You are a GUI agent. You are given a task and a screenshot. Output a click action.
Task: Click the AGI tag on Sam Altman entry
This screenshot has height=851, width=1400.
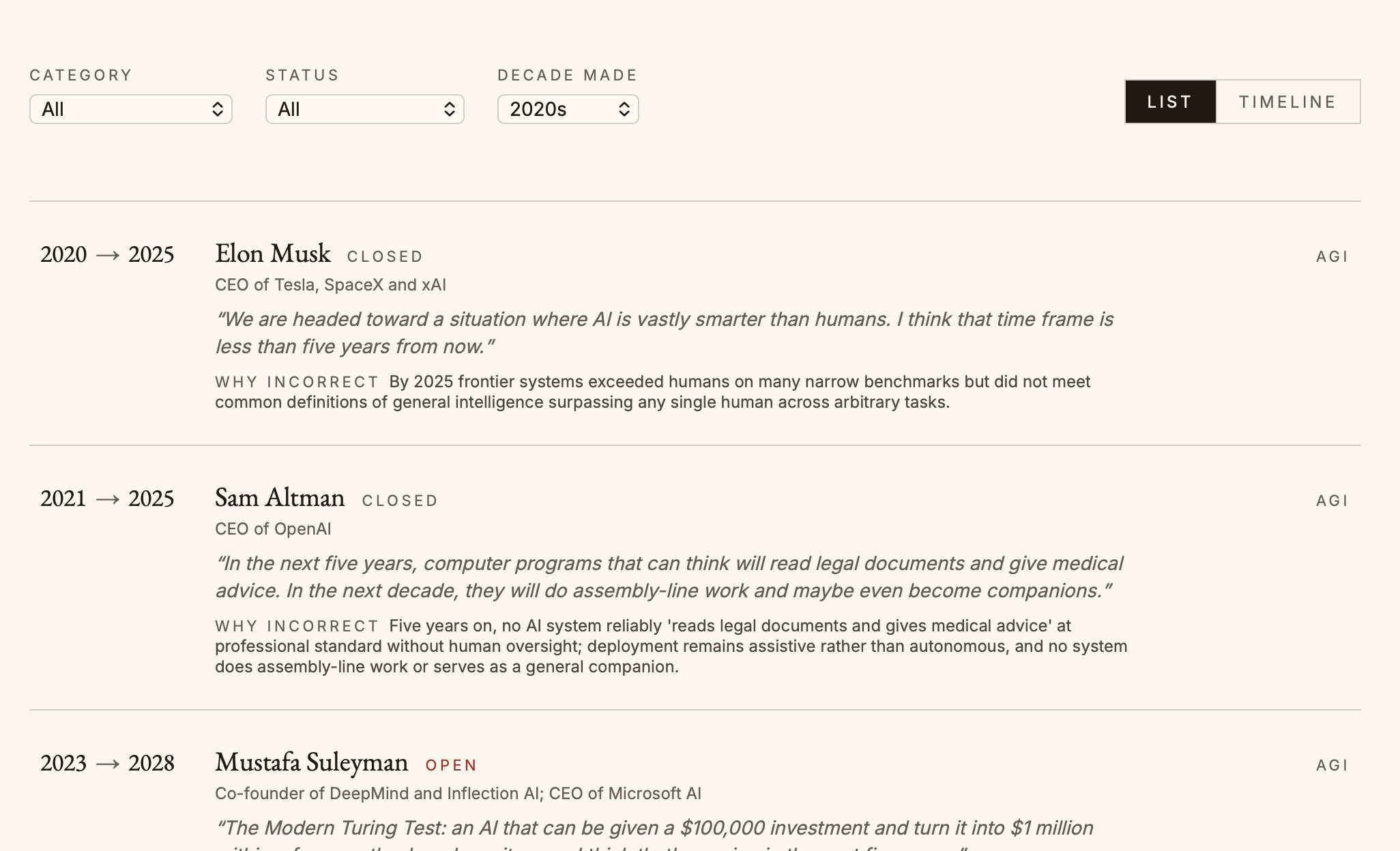pos(1332,501)
